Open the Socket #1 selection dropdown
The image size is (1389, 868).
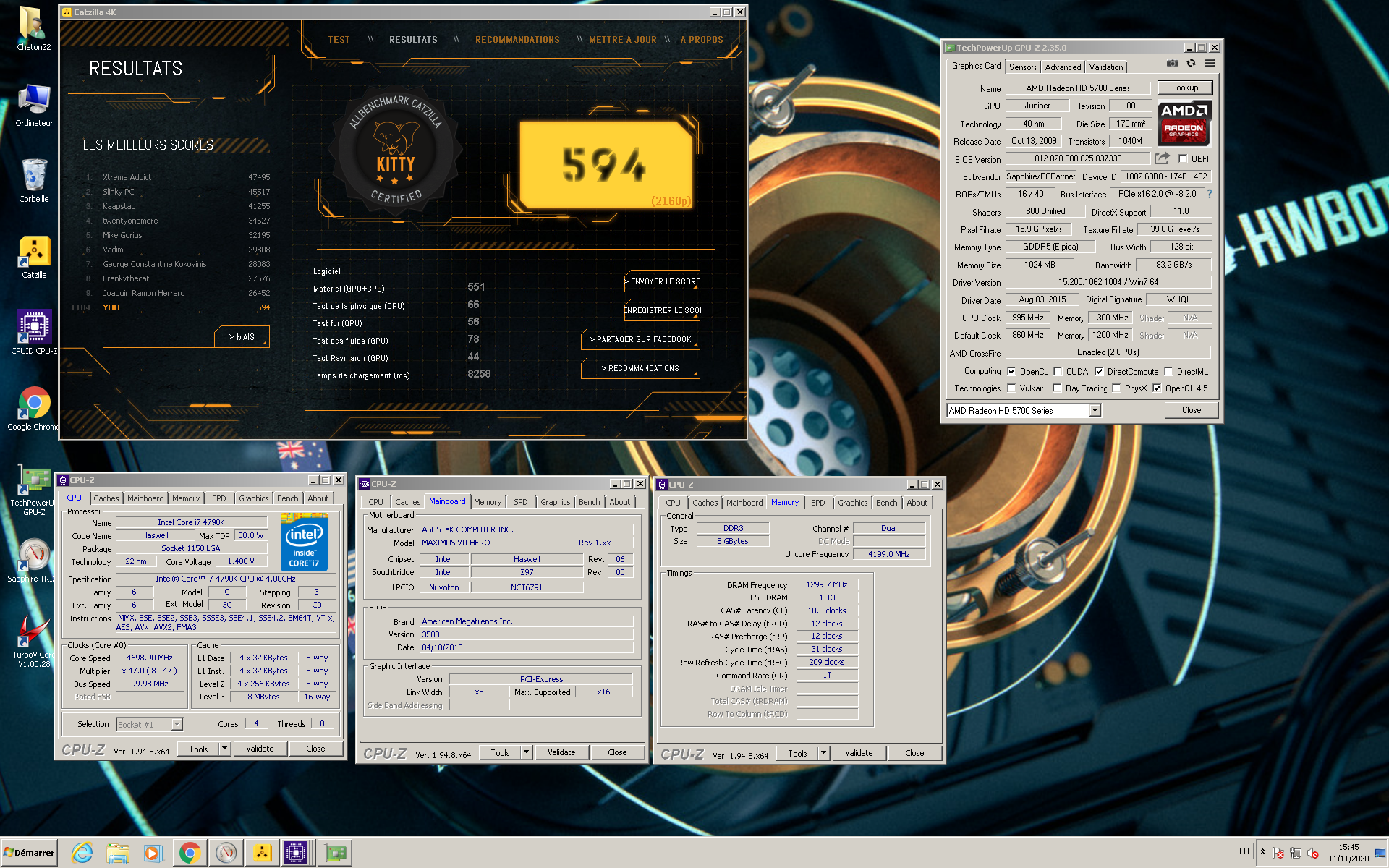point(177,725)
